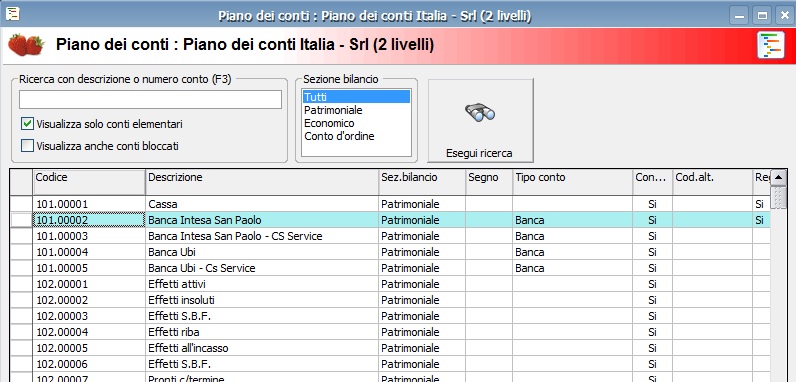
Task: Click Tipo conto Banca cell for 101.00004
Action: tap(573, 252)
